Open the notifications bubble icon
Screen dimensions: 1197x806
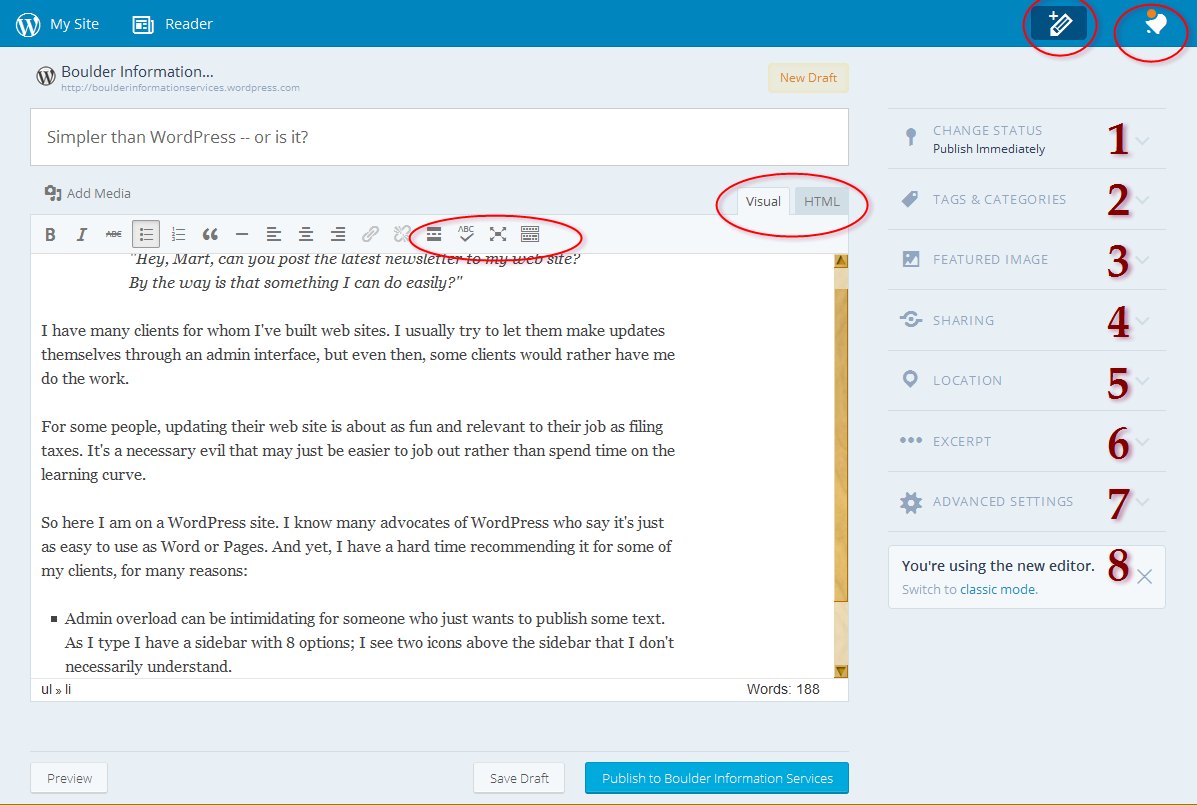pos(1156,24)
